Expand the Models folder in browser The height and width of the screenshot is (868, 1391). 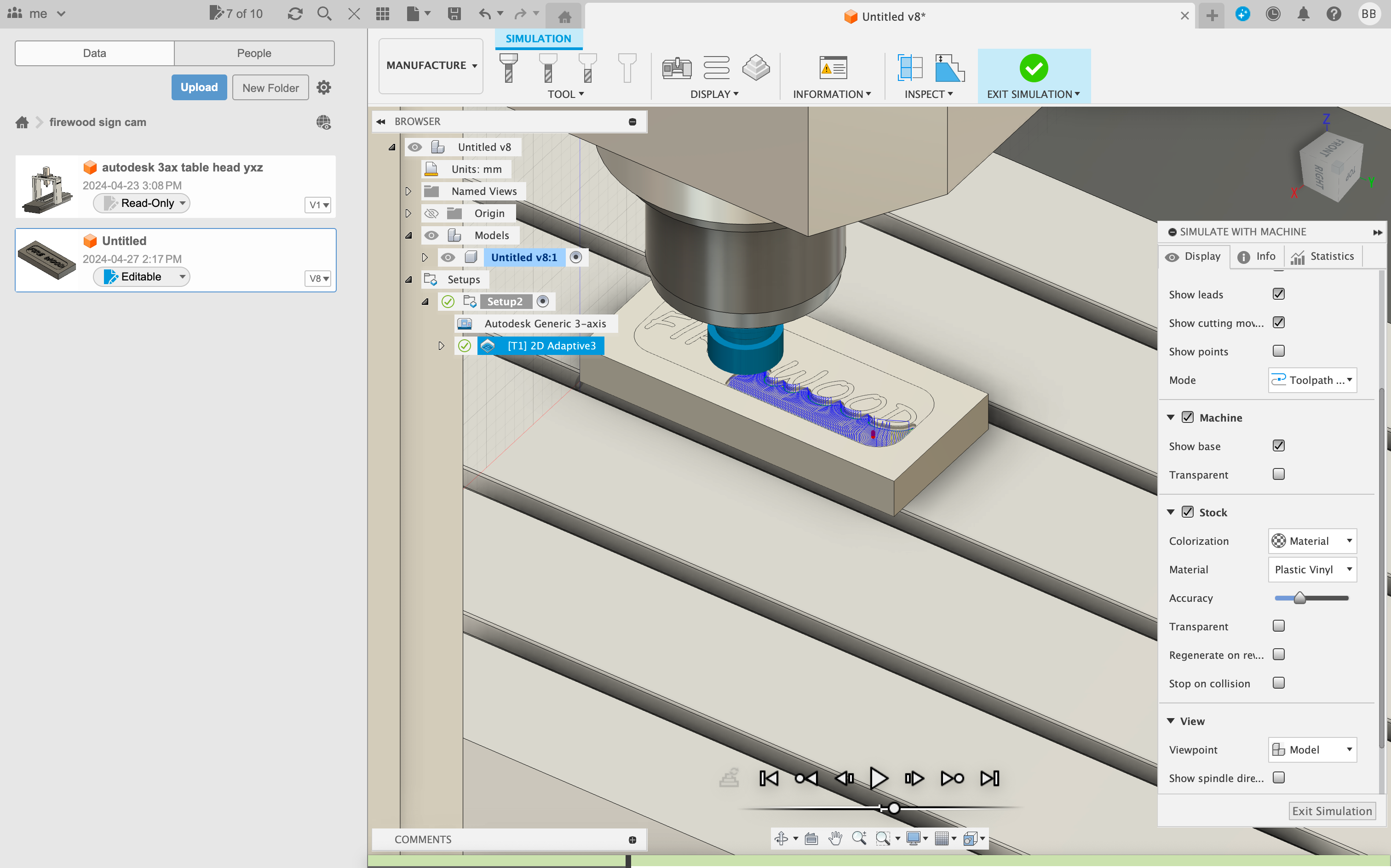pyautogui.click(x=408, y=234)
